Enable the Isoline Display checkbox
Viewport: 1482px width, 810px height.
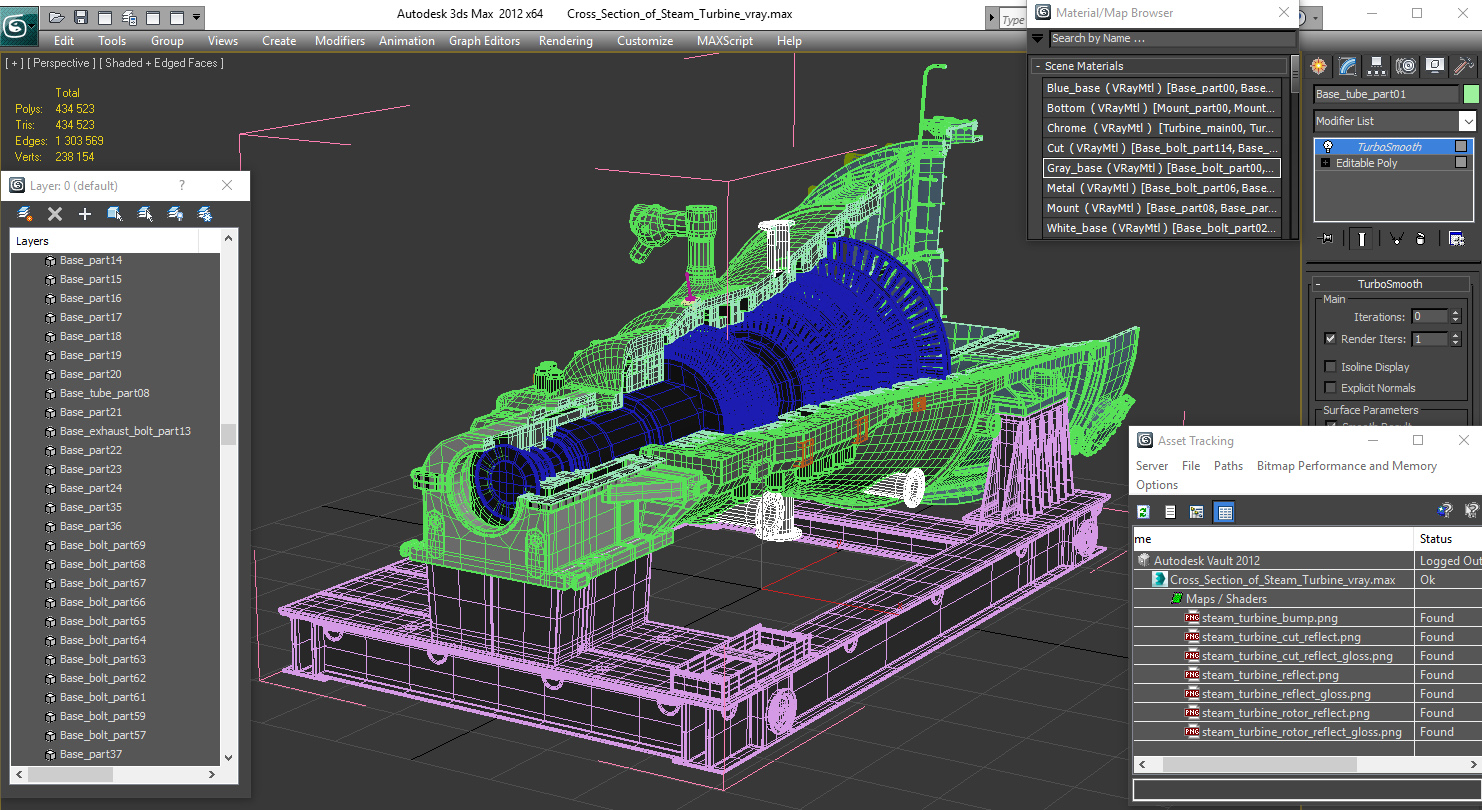coord(1330,367)
